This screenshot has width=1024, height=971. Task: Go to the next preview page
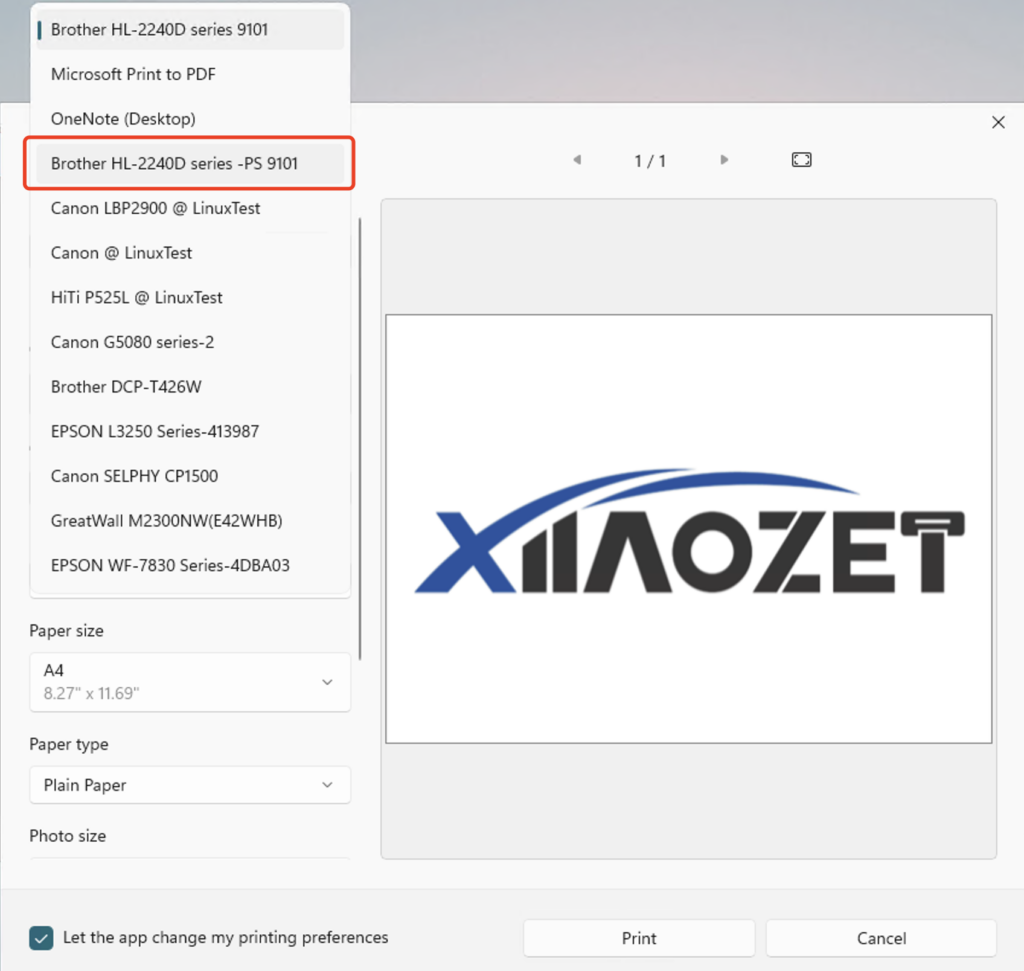coord(724,160)
